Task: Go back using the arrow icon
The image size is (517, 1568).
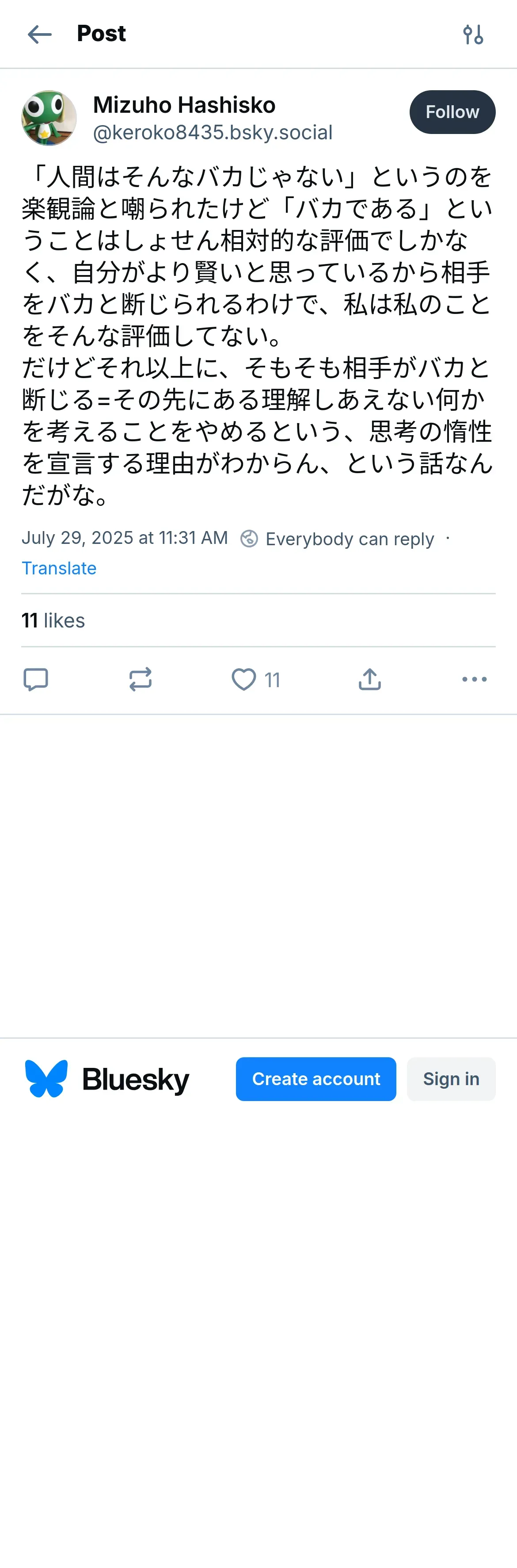Action: click(39, 34)
